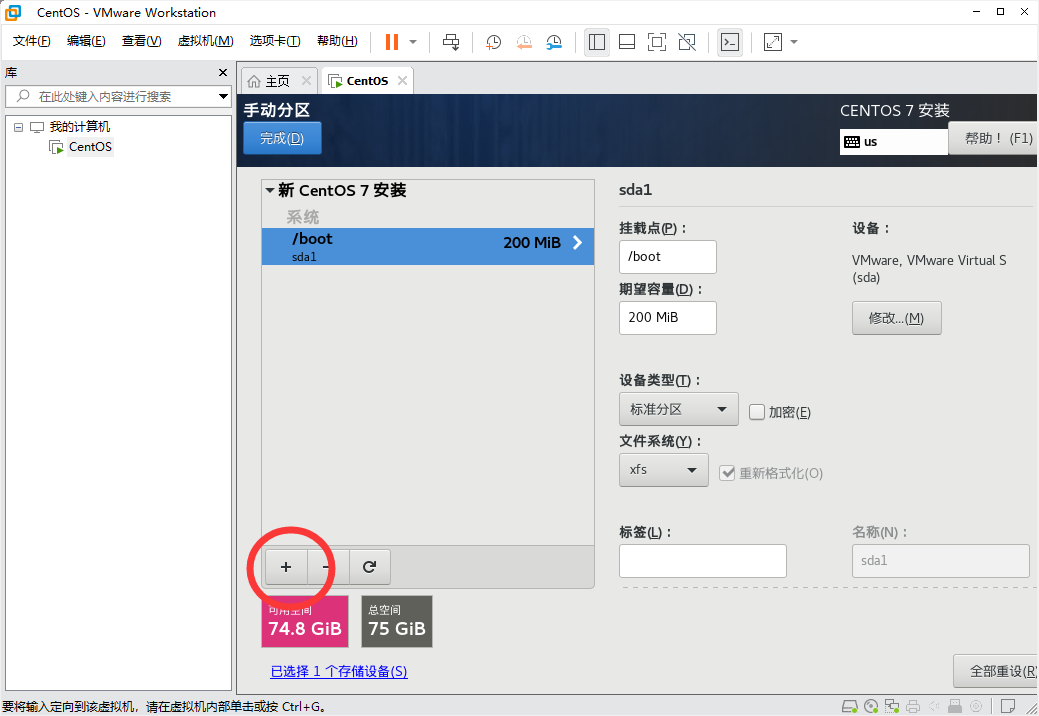Click the library search input field
The image size is (1039, 716).
[x=113, y=96]
